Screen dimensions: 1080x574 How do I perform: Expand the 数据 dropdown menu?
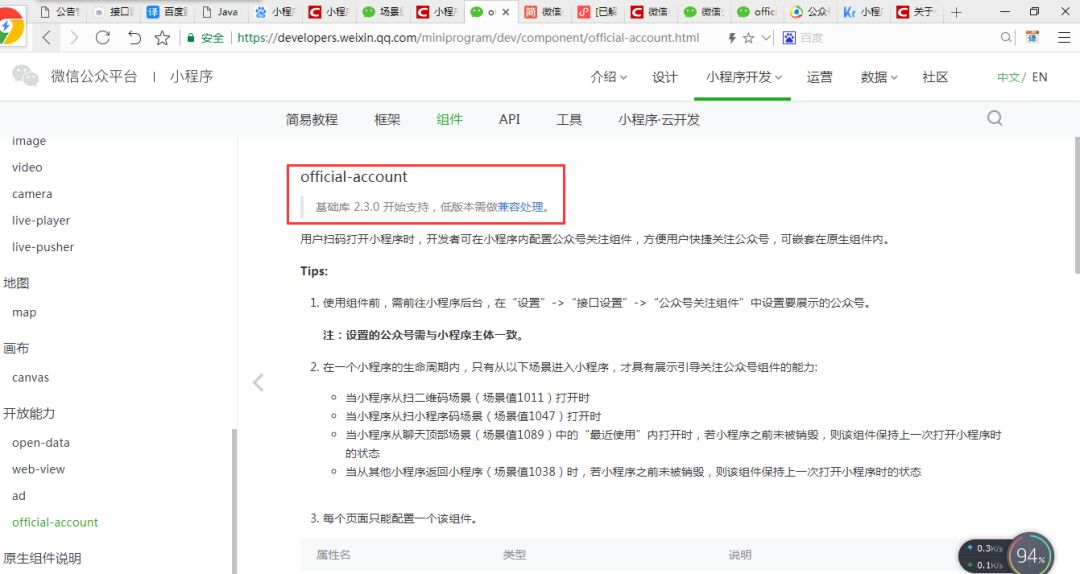[x=879, y=77]
